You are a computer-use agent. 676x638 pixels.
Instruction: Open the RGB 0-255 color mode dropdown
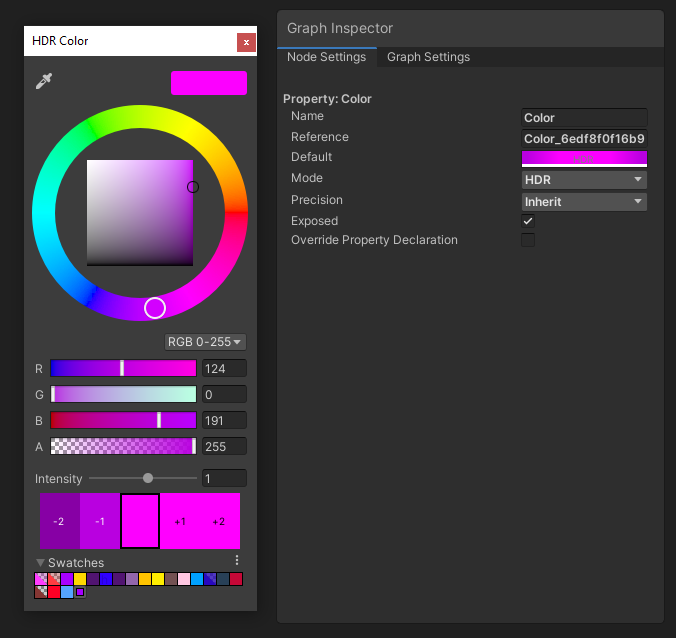click(205, 342)
